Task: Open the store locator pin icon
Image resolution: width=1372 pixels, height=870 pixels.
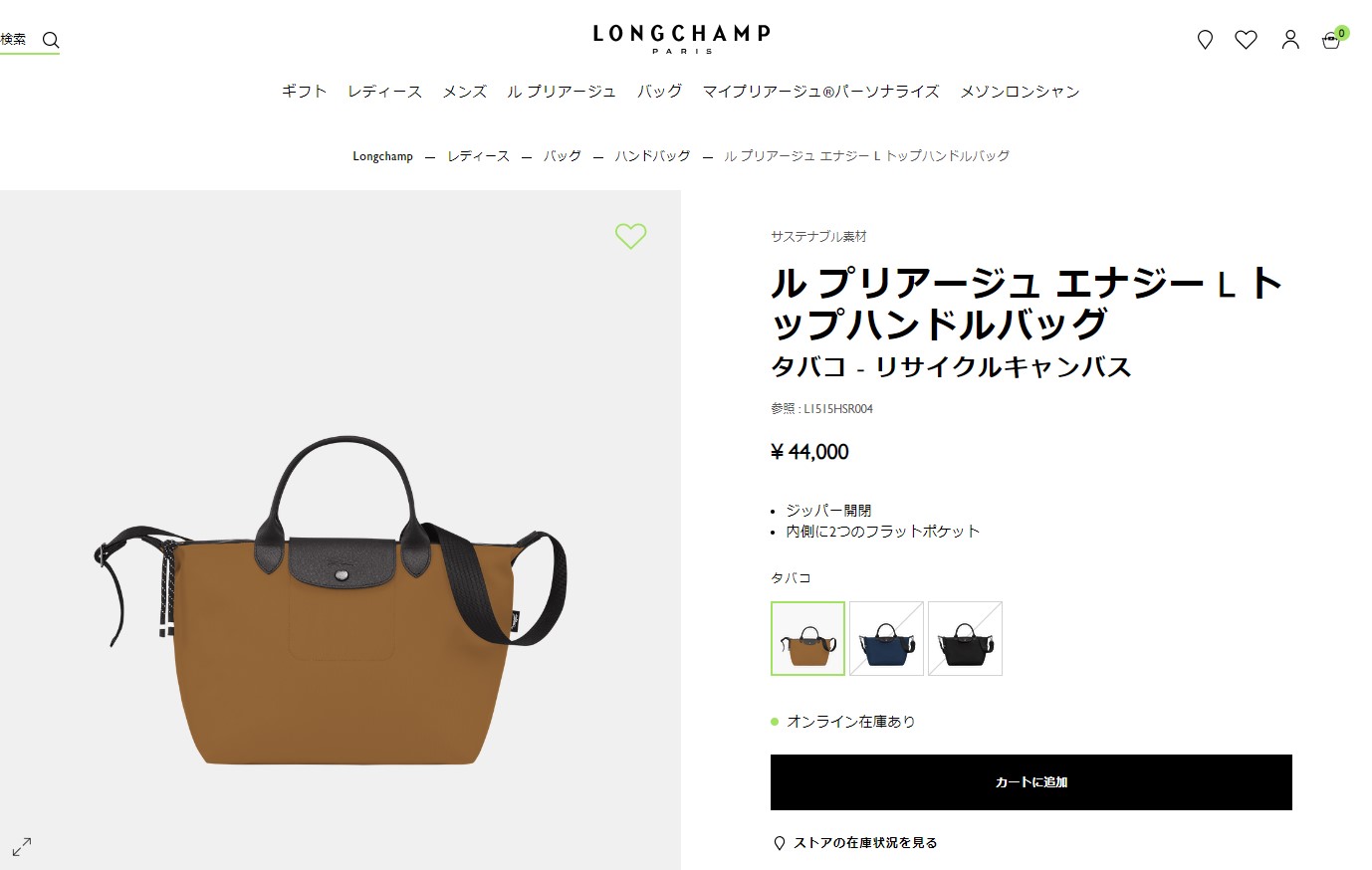Action: click(x=1205, y=40)
